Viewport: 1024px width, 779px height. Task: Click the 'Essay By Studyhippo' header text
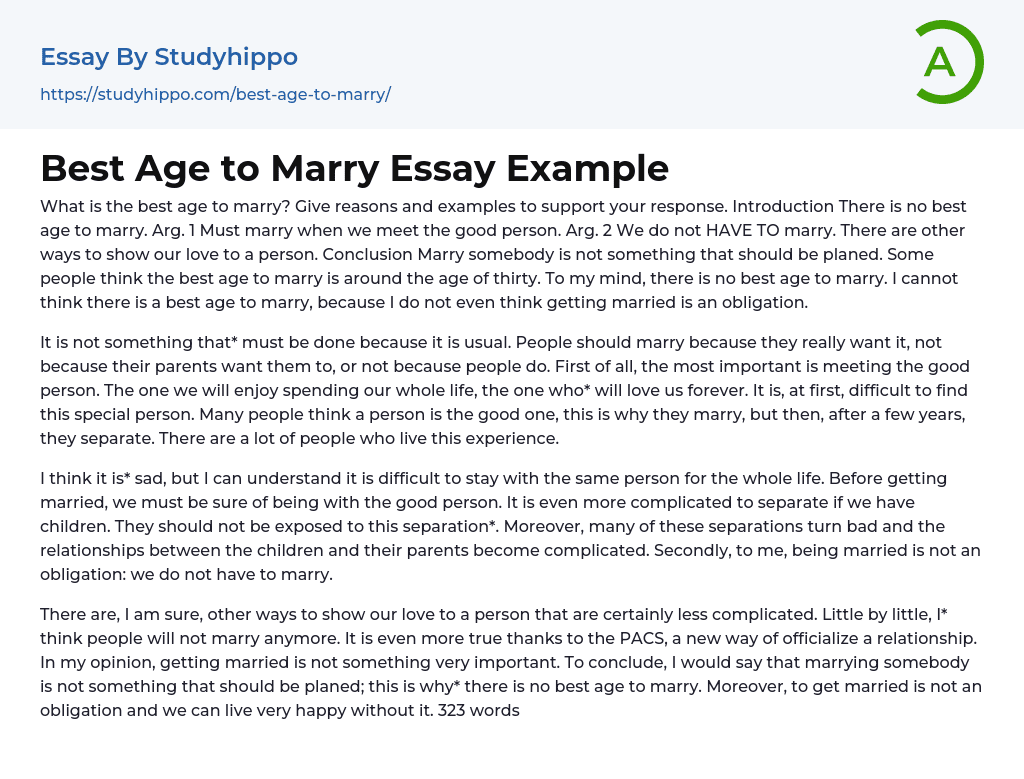click(x=169, y=57)
